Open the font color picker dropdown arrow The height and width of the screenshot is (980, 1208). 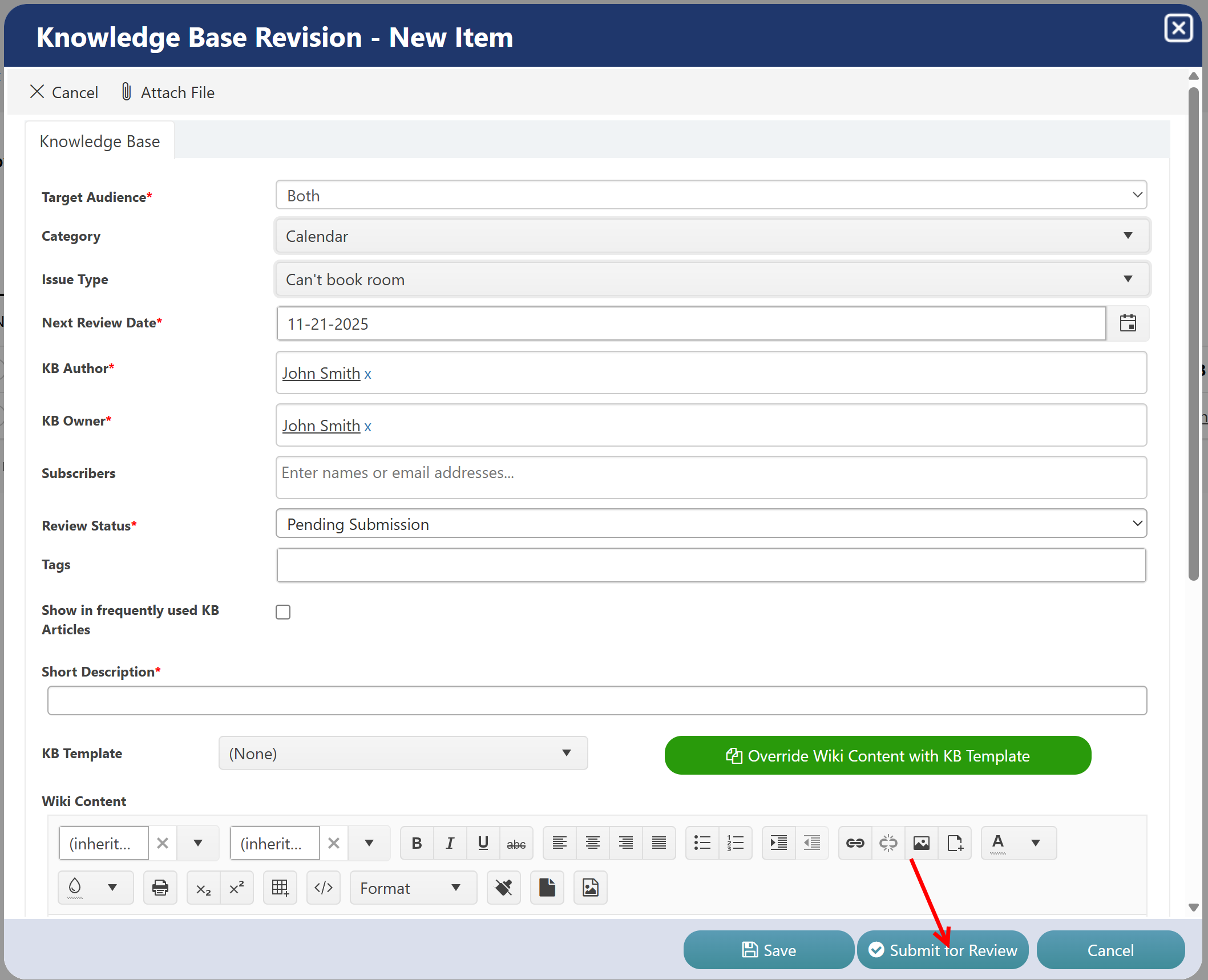(x=1036, y=843)
